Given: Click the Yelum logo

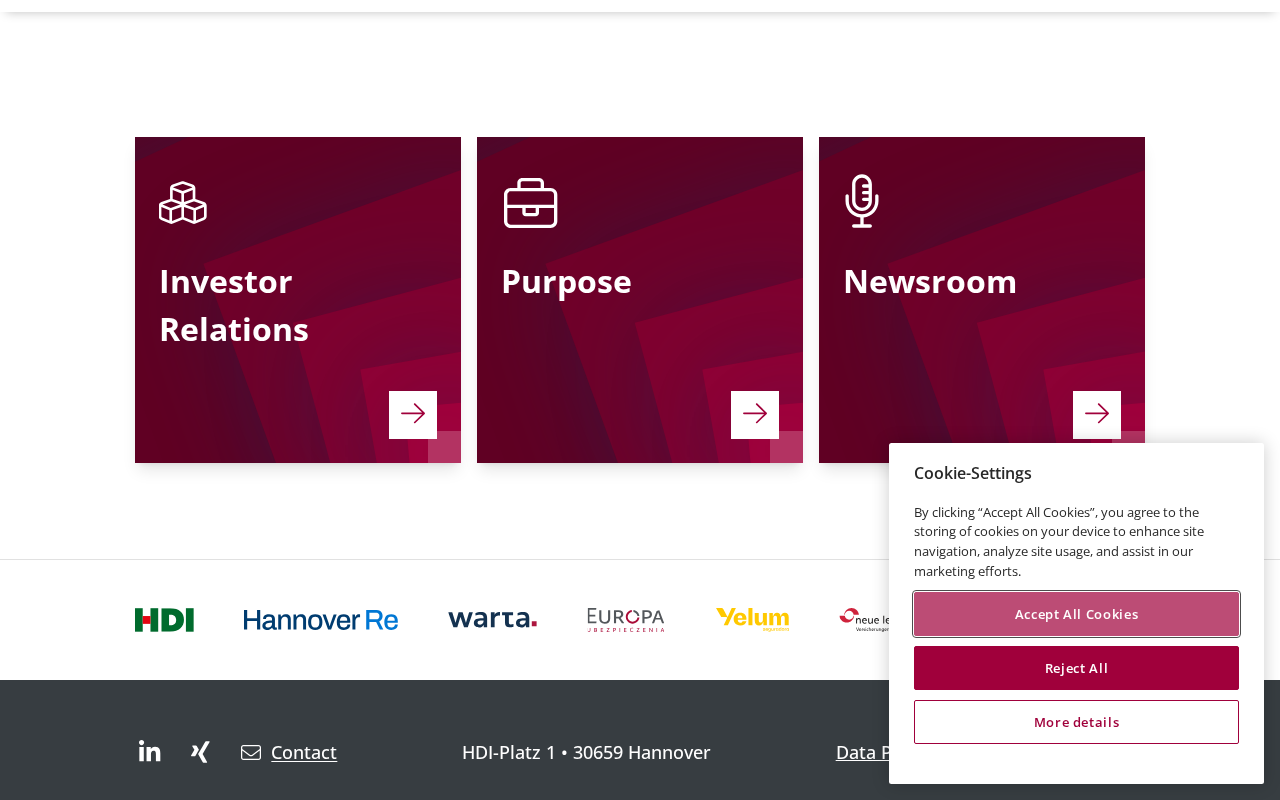Looking at the screenshot, I should [753, 620].
